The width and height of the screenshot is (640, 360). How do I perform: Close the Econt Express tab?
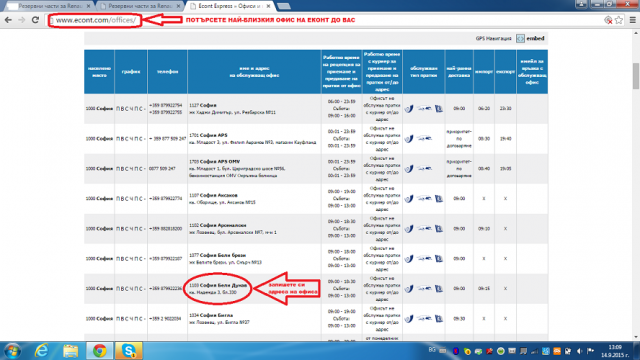(269, 6)
